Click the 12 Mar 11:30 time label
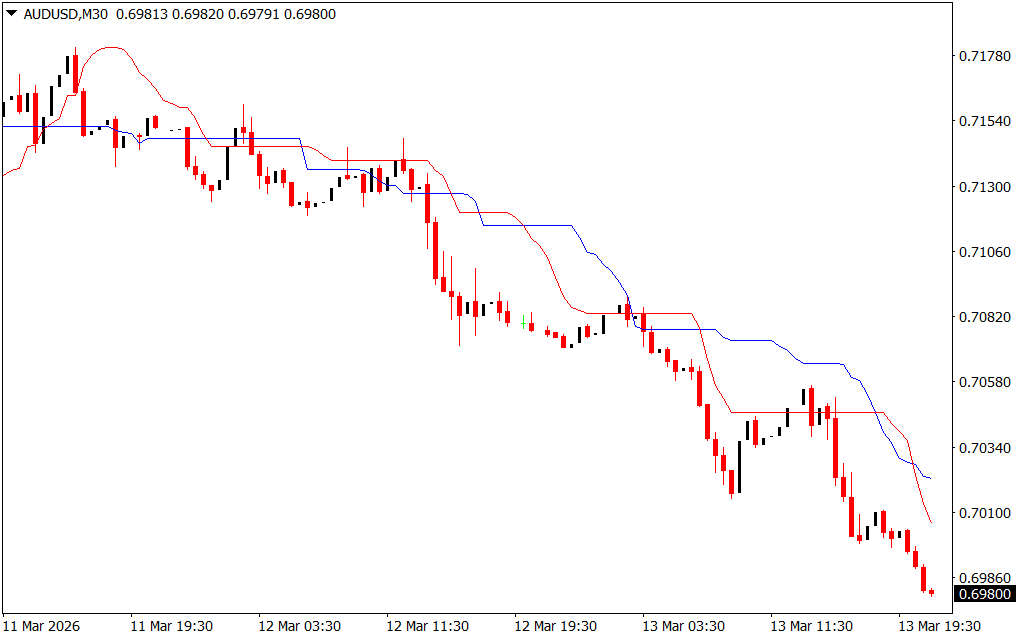This screenshot has width=1024, height=640. click(x=427, y=626)
